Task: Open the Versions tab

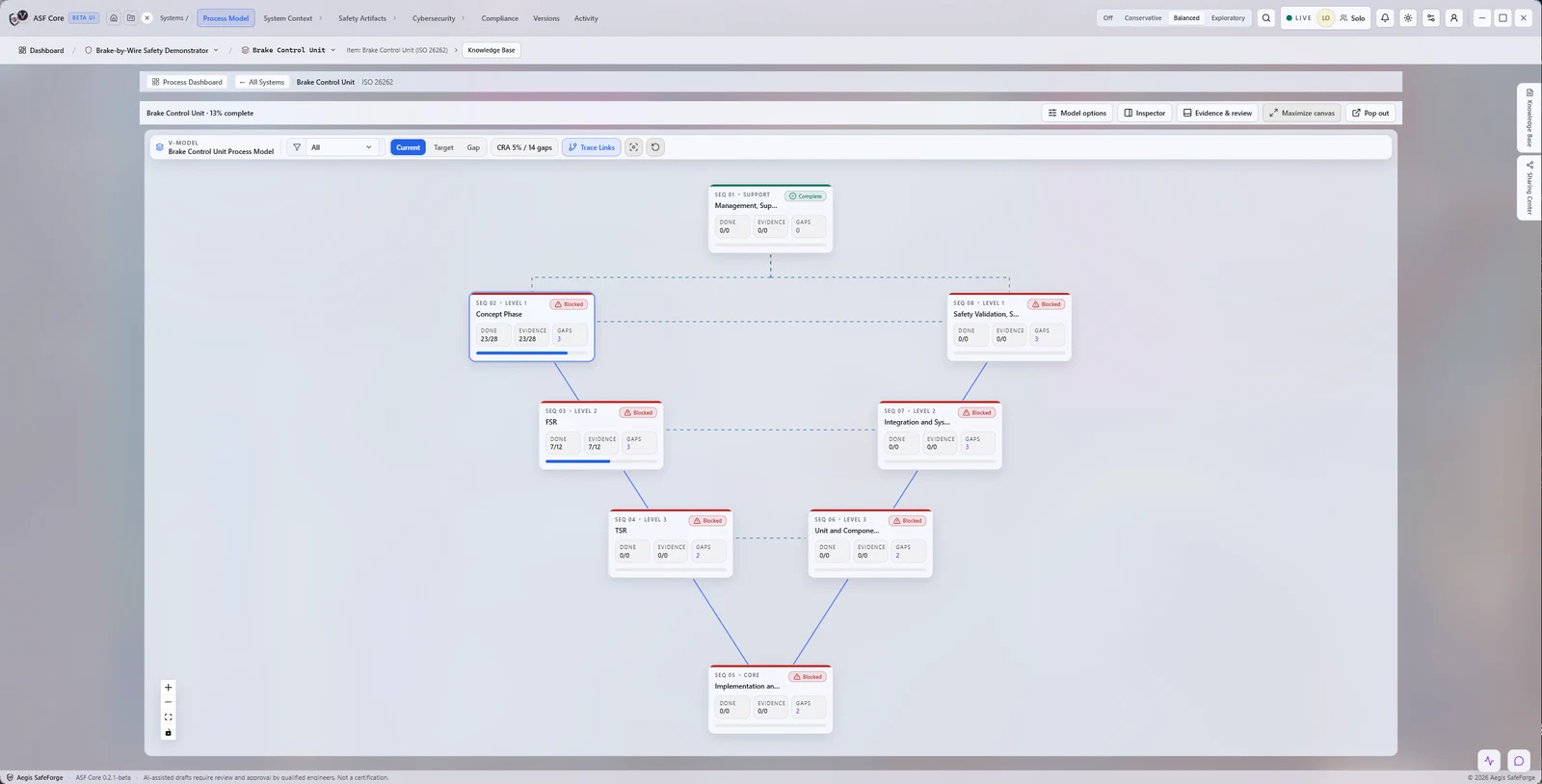Action: pyautogui.click(x=546, y=18)
